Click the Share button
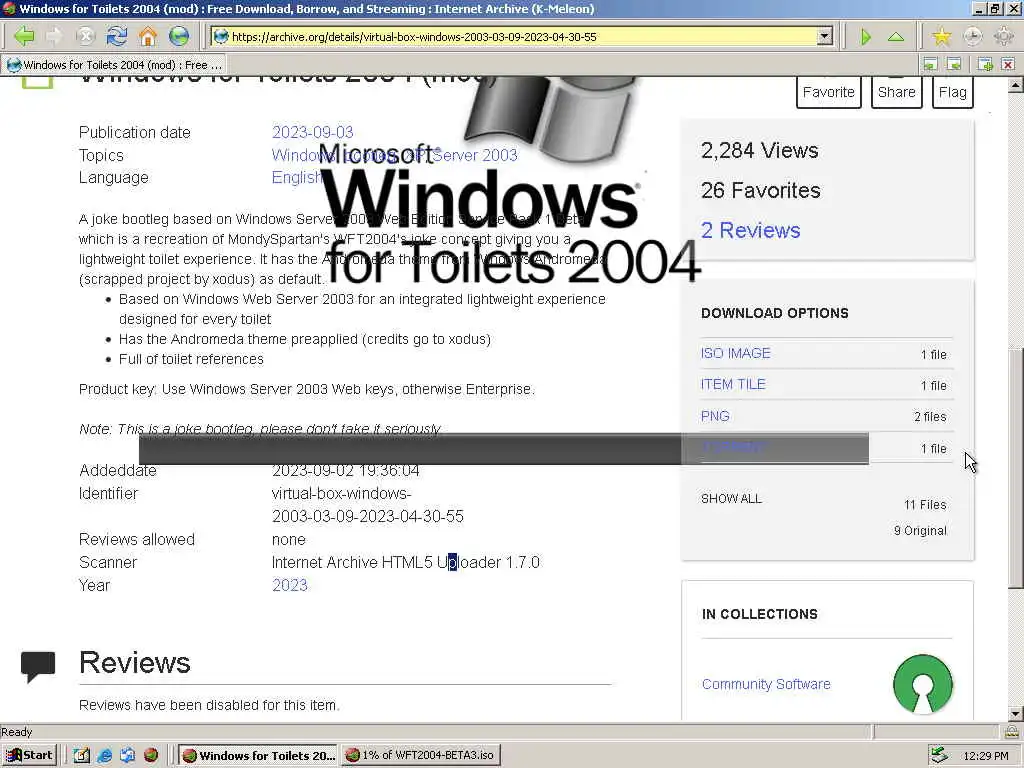This screenshot has height=768, width=1024. click(896, 92)
